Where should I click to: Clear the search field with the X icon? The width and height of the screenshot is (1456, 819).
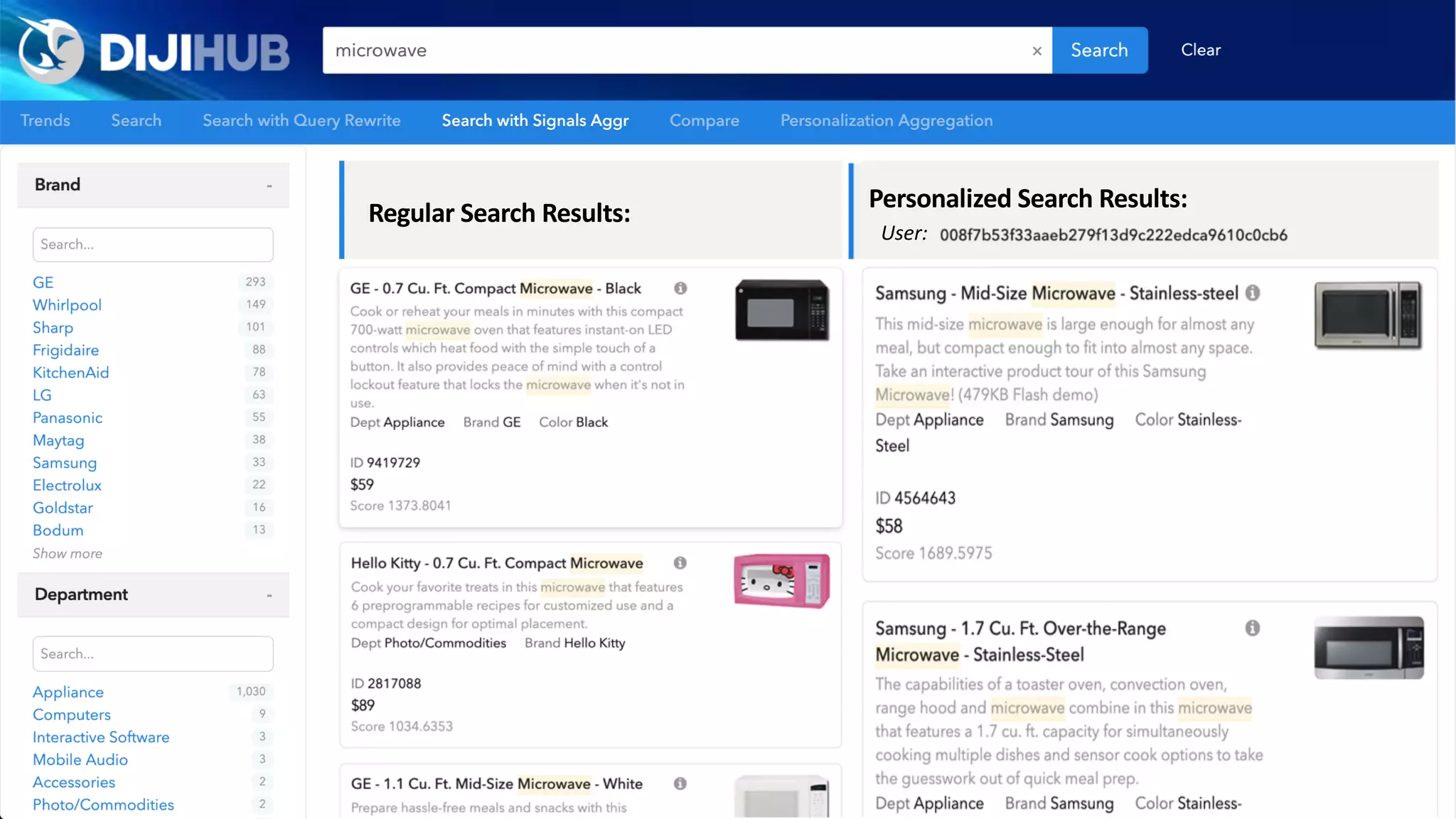point(1037,50)
